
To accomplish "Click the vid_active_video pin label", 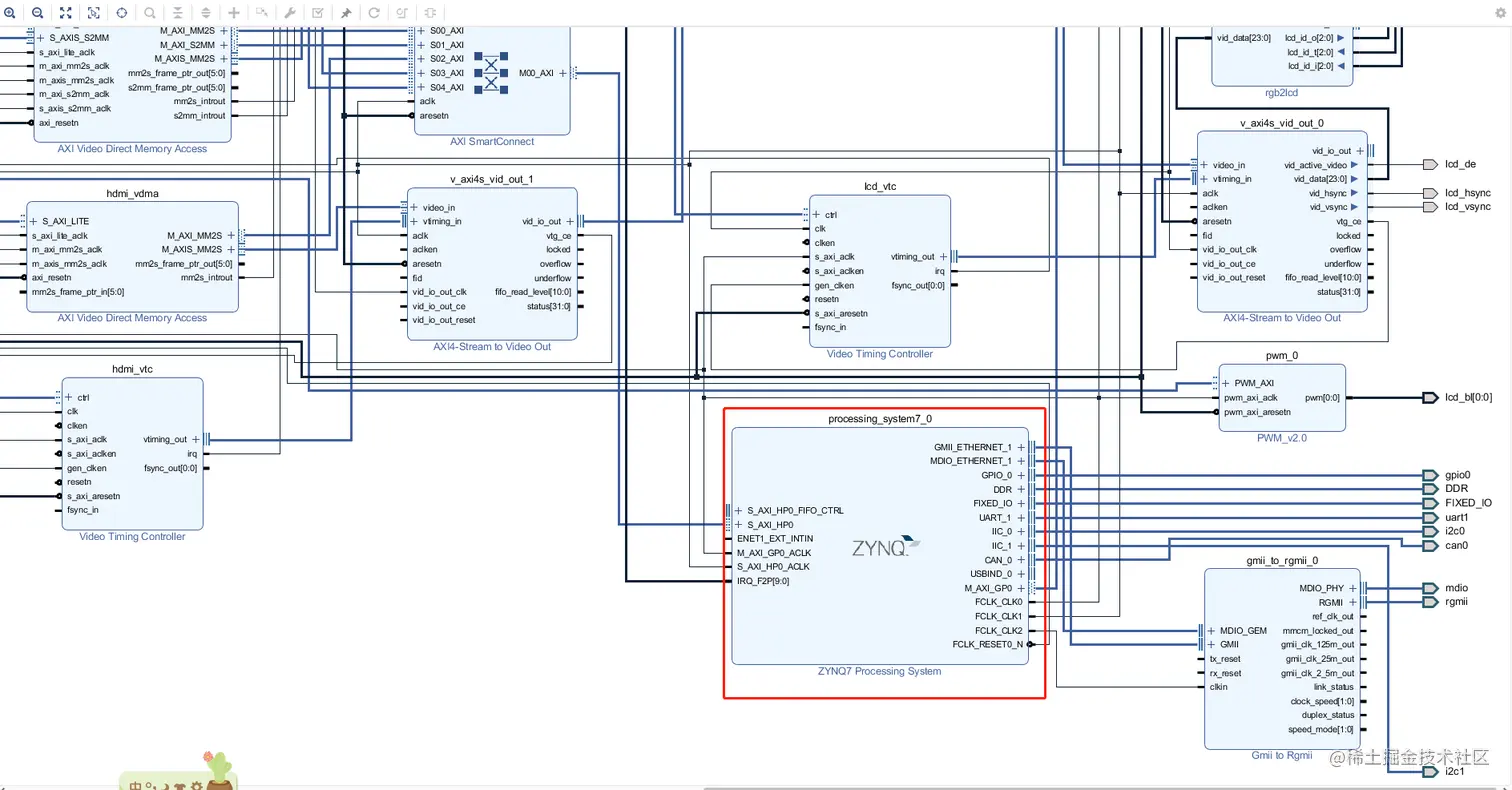I will tap(1315, 165).
